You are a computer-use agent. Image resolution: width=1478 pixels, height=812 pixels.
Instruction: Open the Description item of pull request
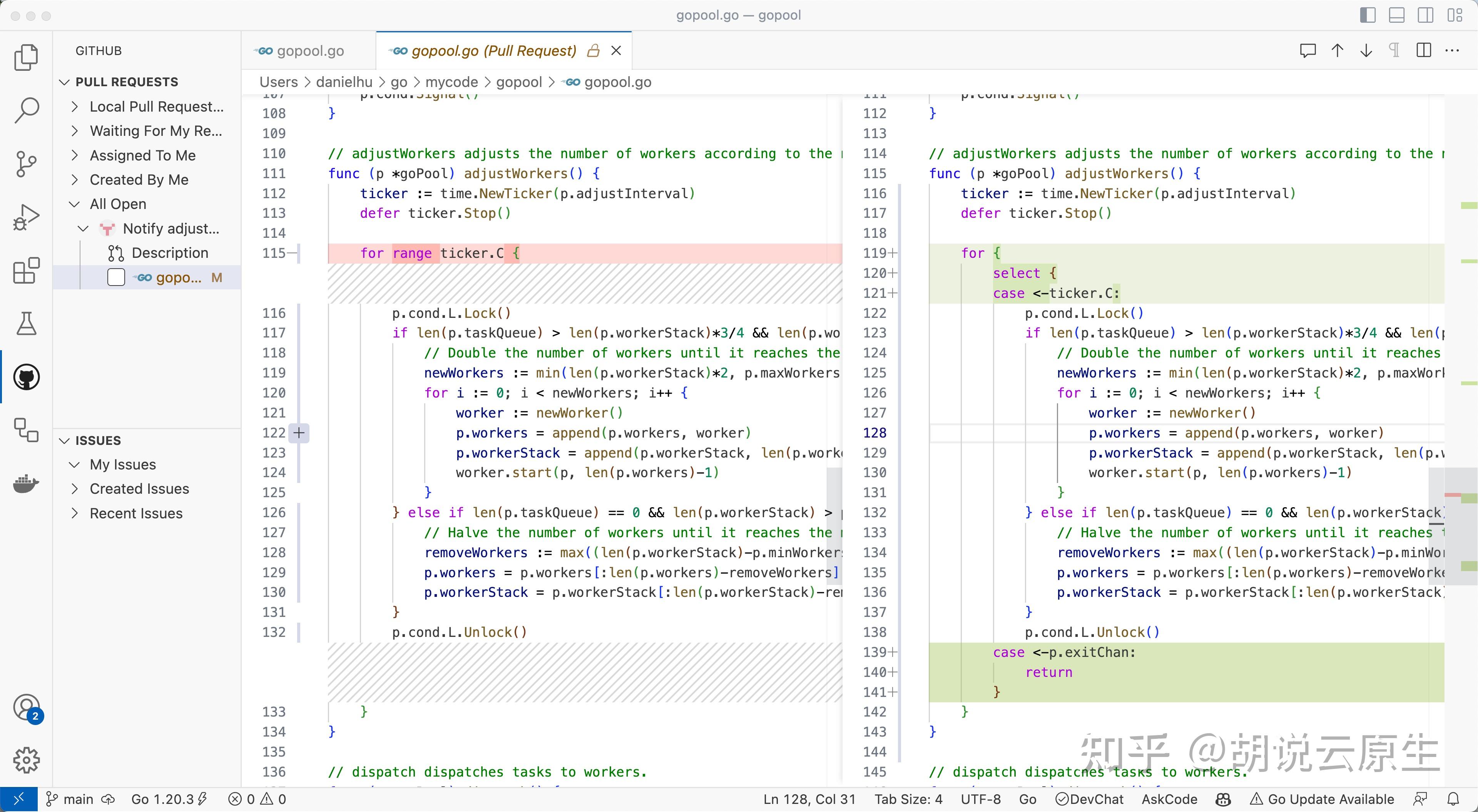pos(170,253)
